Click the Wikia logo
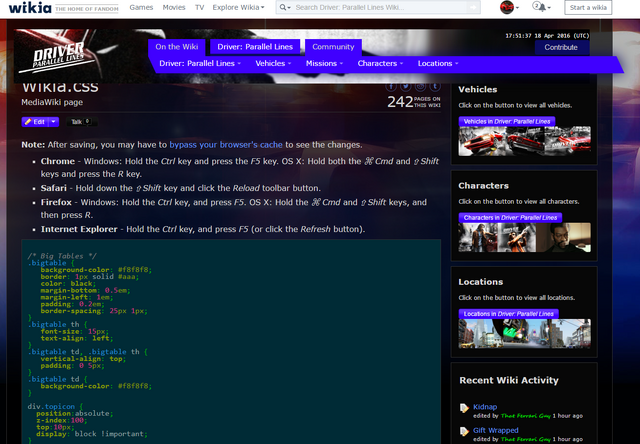The height and width of the screenshot is (444, 640). click(30, 7)
